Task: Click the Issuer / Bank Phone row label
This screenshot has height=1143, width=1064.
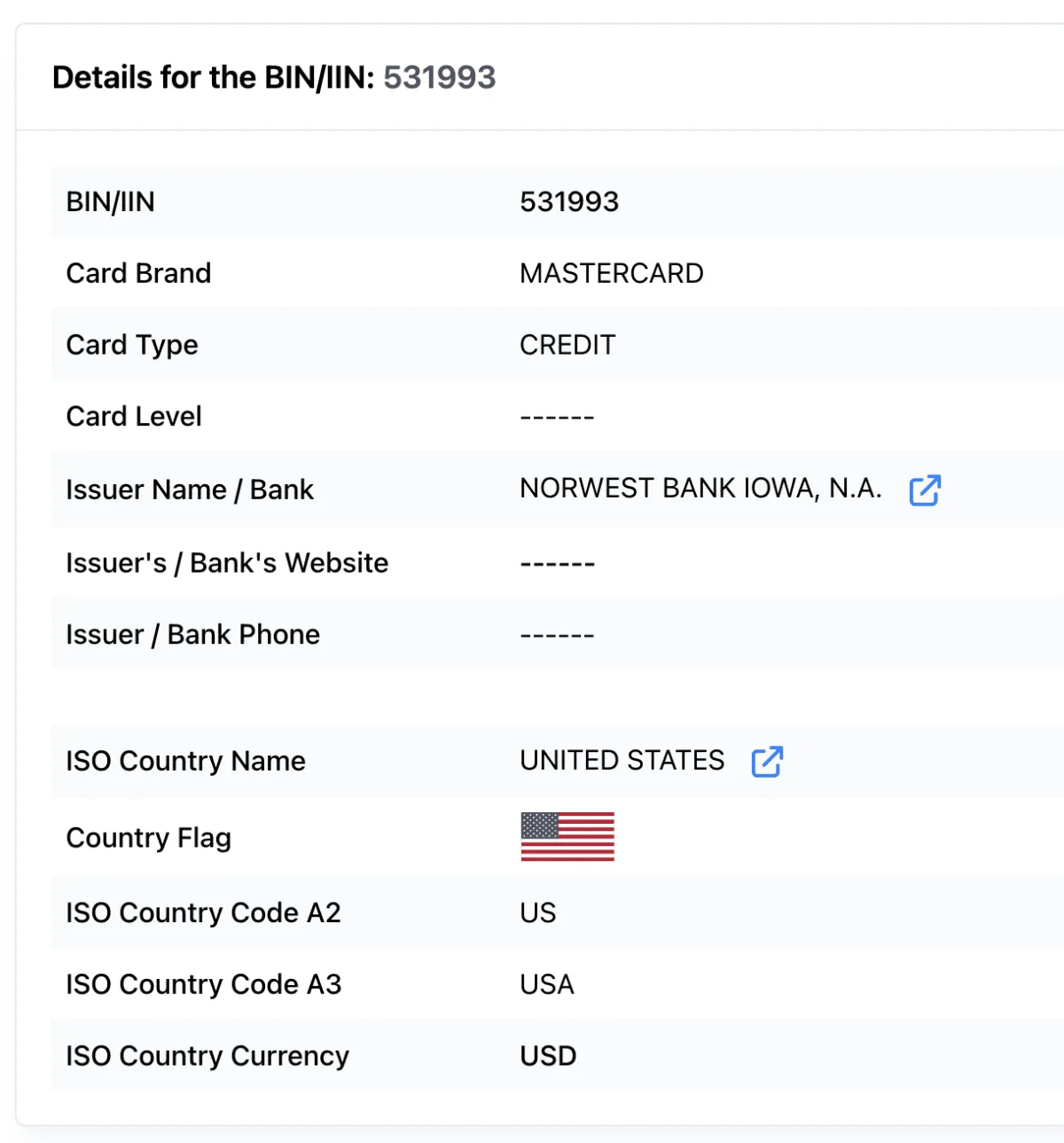Action: point(192,635)
